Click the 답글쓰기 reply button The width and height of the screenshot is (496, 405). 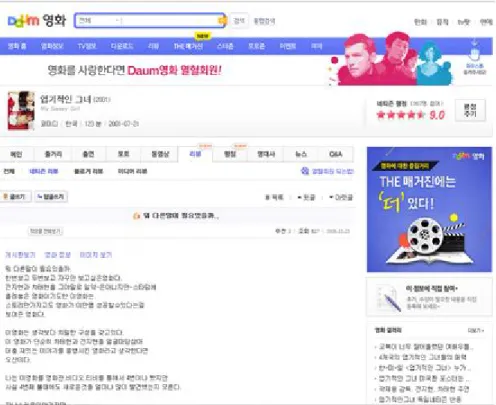tap(51, 197)
